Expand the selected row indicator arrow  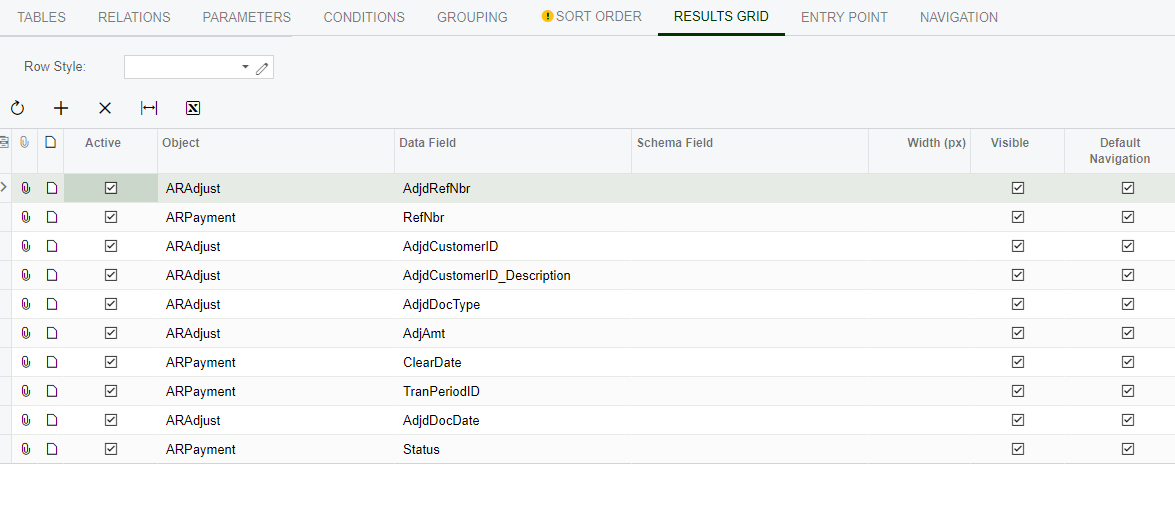coord(4,187)
